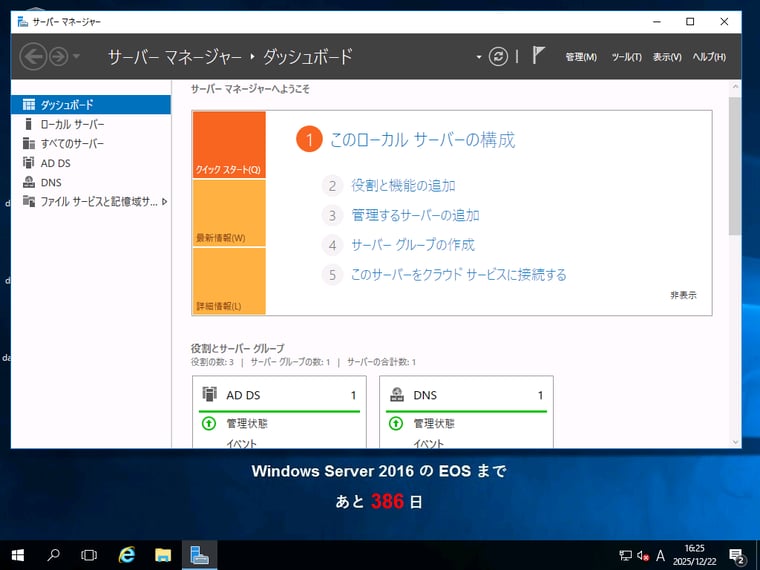Click the AD DS tile header icon
Image resolution: width=760 pixels, height=570 pixels.
coord(209,395)
